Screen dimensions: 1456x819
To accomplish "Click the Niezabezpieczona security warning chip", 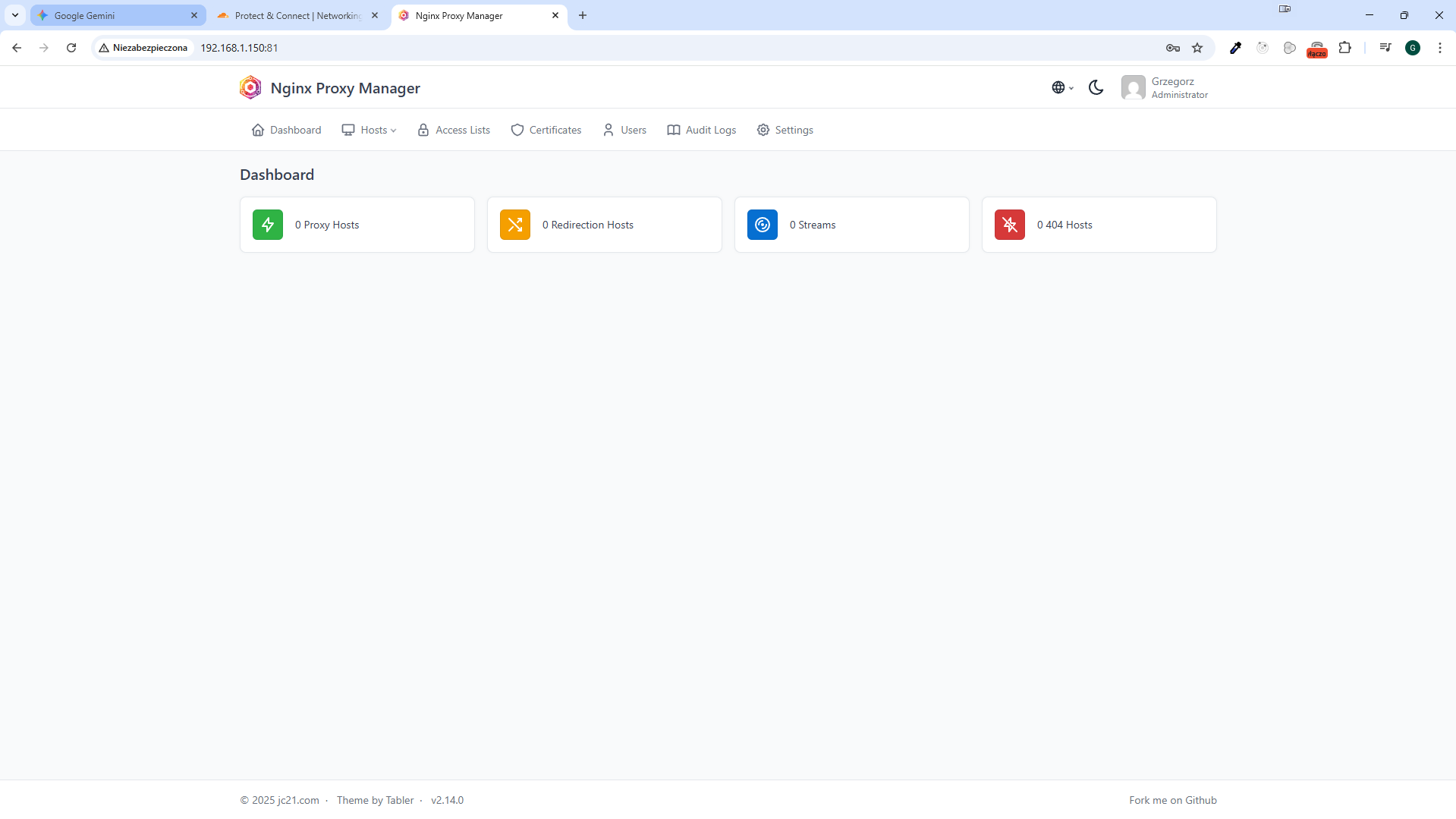I will pyautogui.click(x=143, y=48).
